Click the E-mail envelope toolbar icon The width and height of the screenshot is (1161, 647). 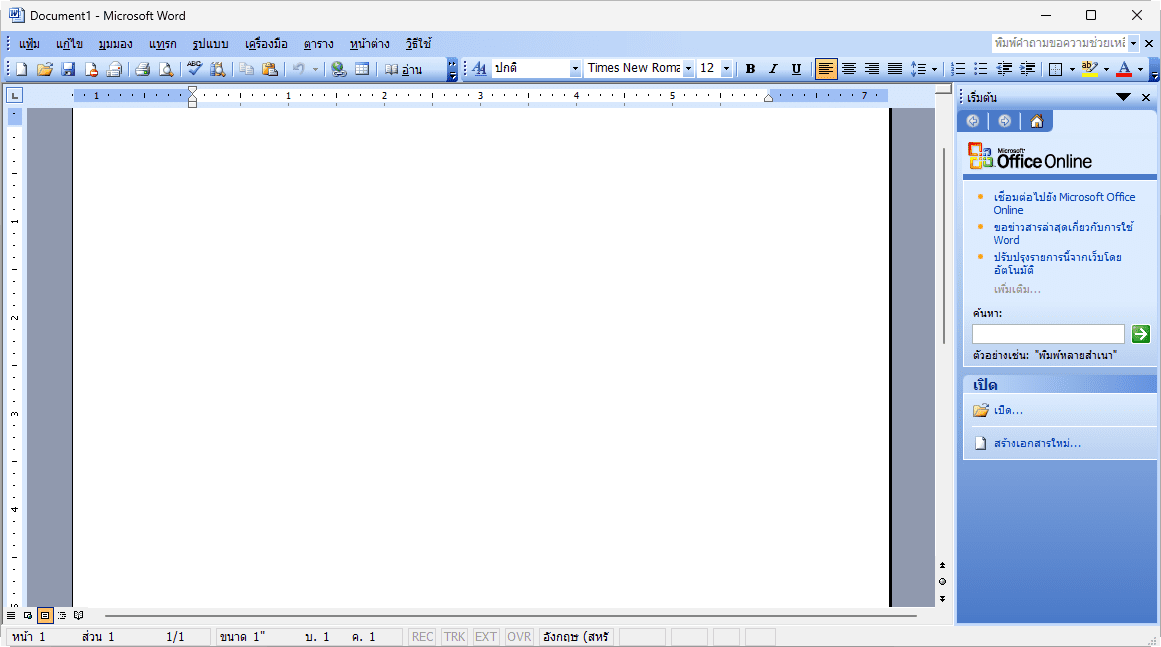114,69
